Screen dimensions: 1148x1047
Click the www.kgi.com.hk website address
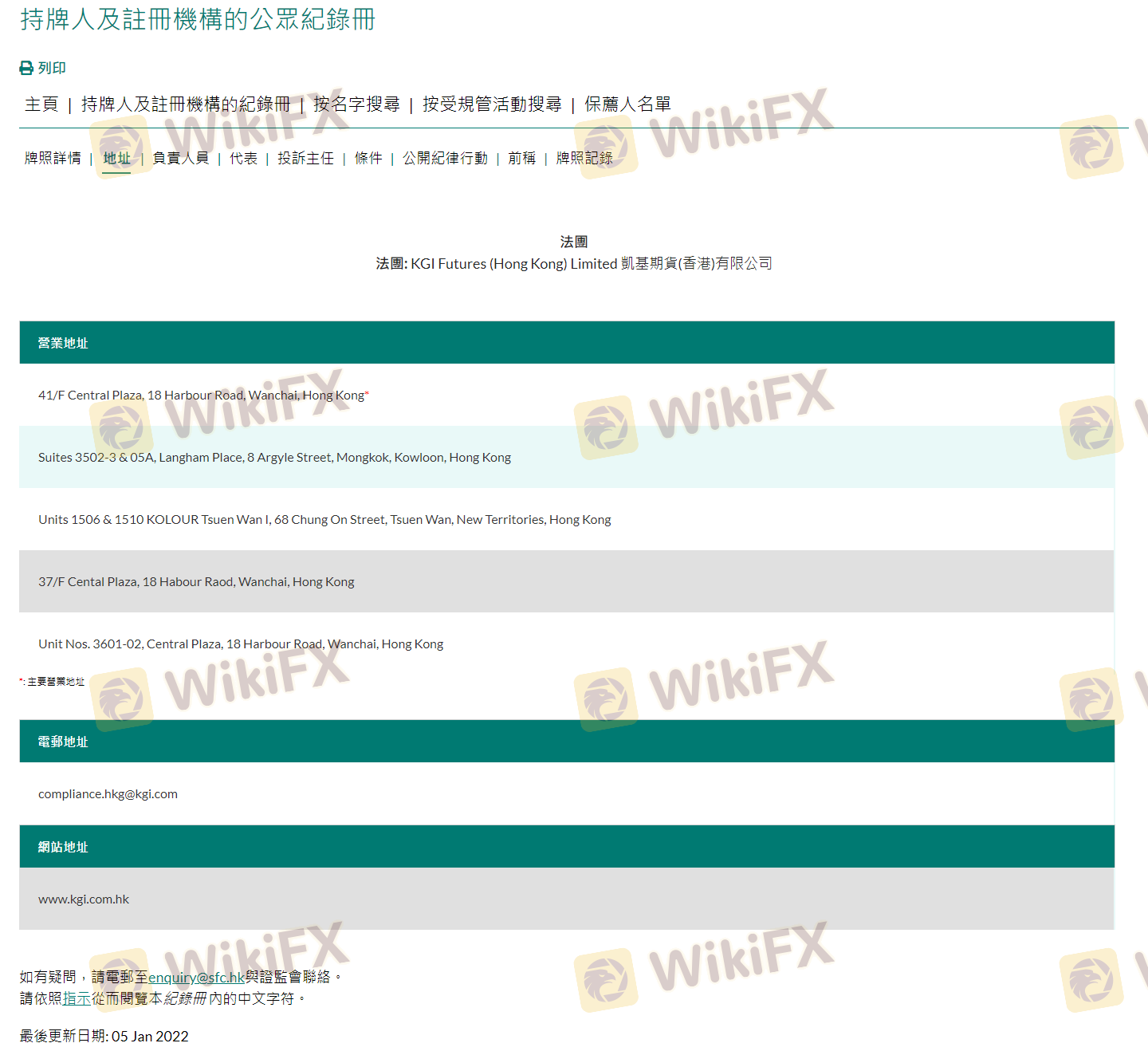(x=84, y=899)
